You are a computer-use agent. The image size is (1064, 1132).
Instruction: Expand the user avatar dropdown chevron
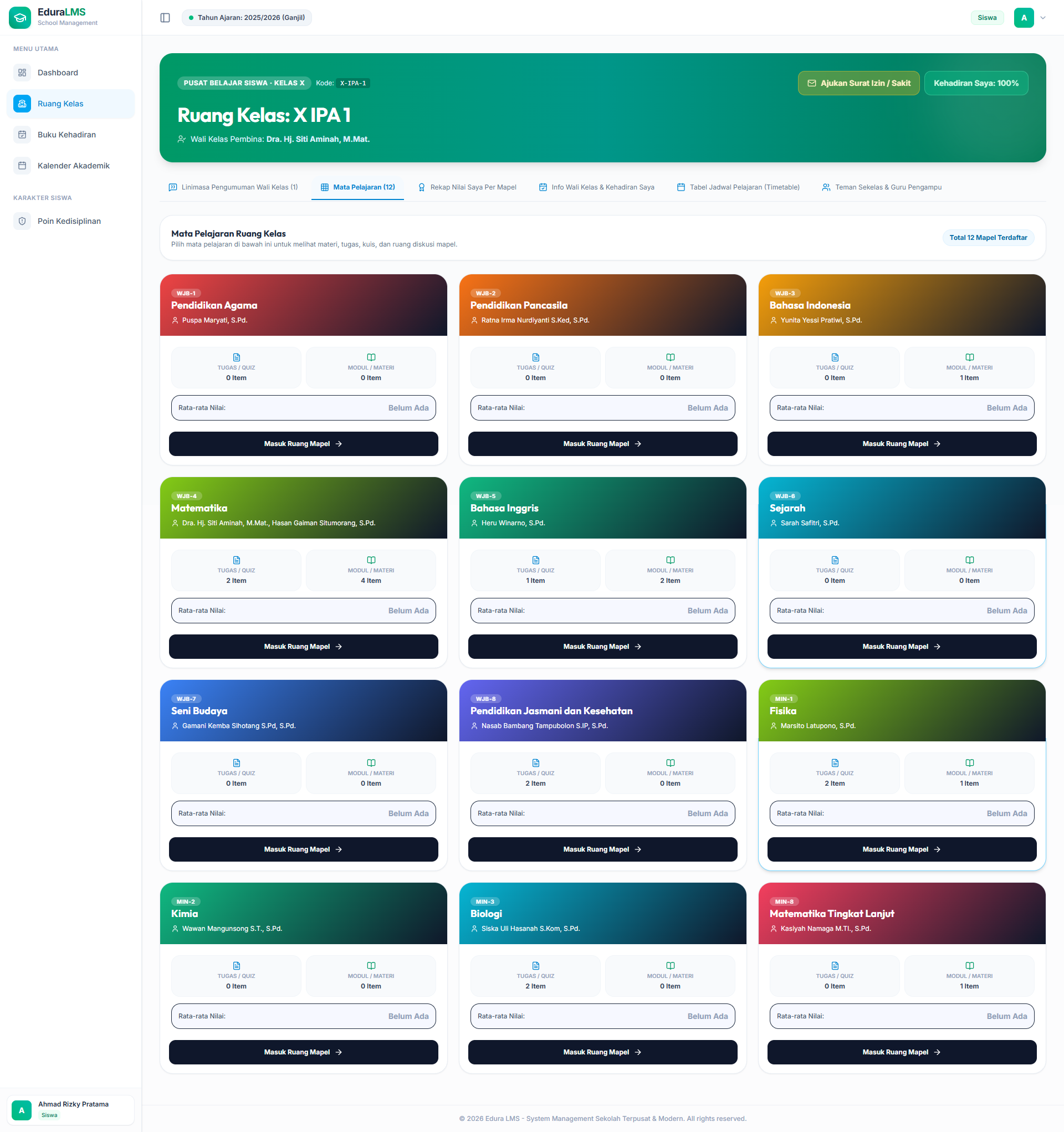(1043, 18)
